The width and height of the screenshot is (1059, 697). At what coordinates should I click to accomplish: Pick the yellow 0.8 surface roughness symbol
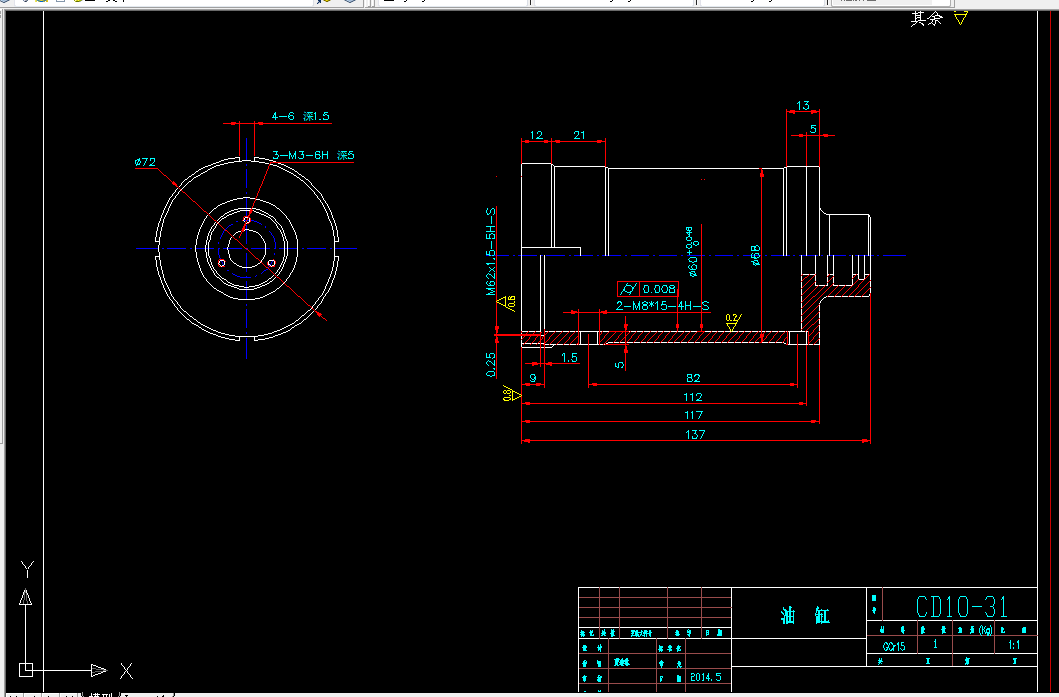point(511,392)
